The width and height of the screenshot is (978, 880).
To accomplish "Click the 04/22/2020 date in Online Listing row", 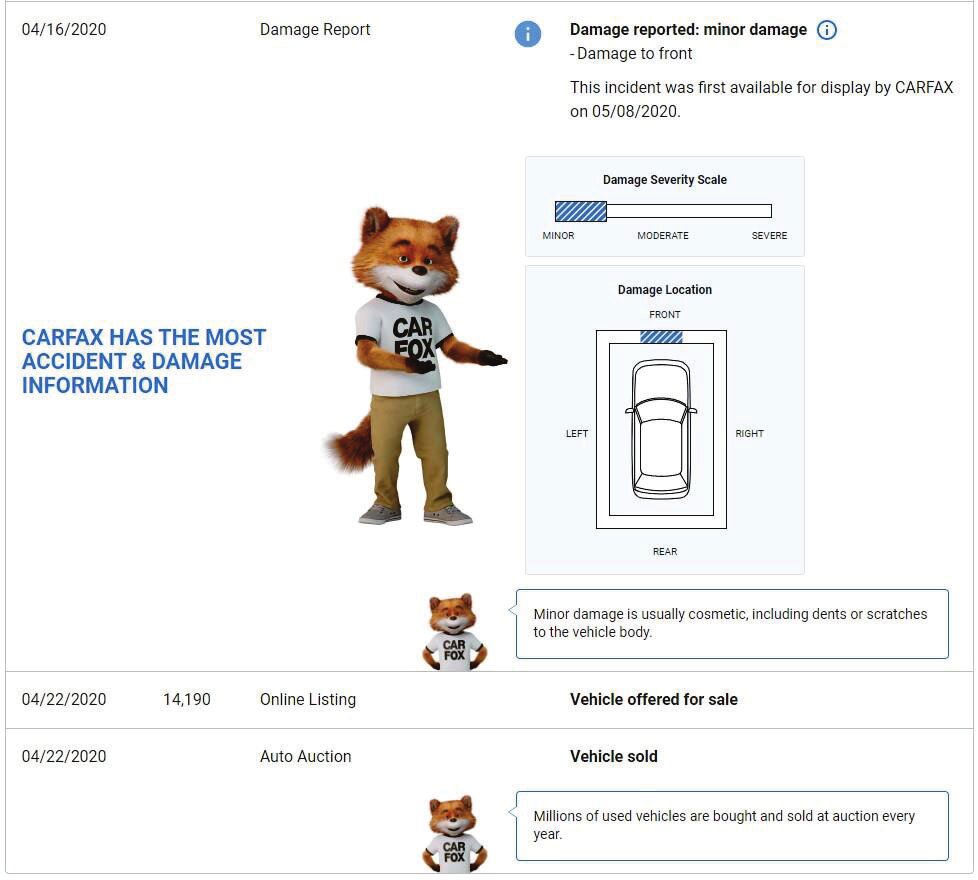I will [64, 699].
